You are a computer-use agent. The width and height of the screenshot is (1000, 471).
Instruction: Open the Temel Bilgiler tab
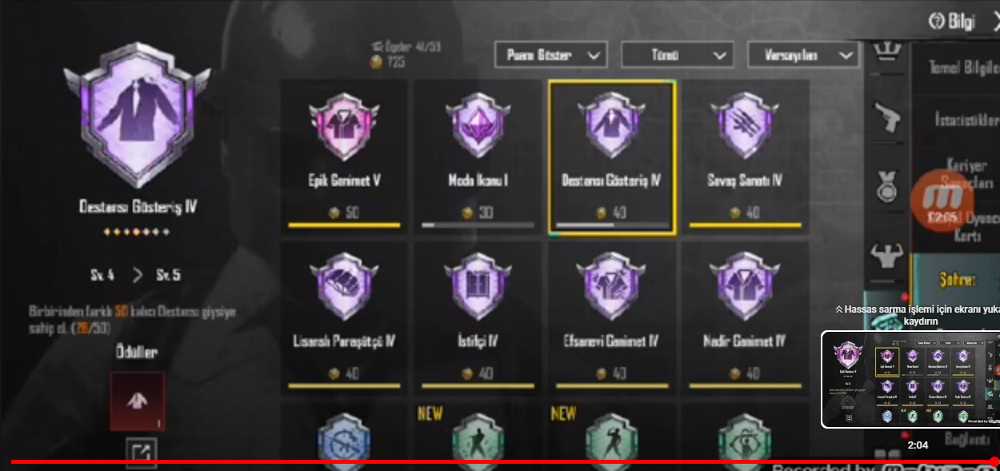(960, 68)
